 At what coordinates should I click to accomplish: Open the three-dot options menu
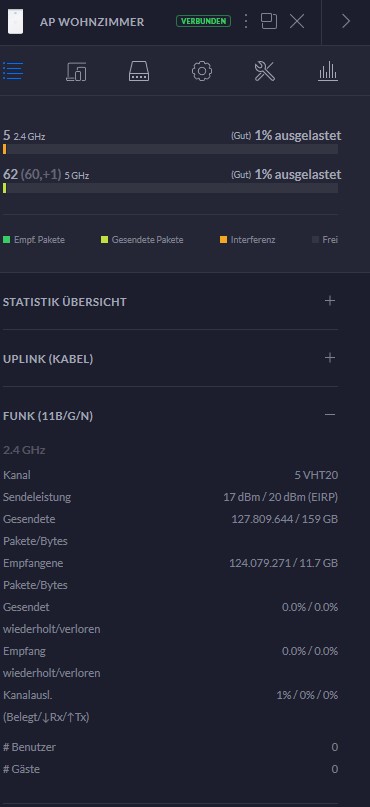click(x=246, y=21)
